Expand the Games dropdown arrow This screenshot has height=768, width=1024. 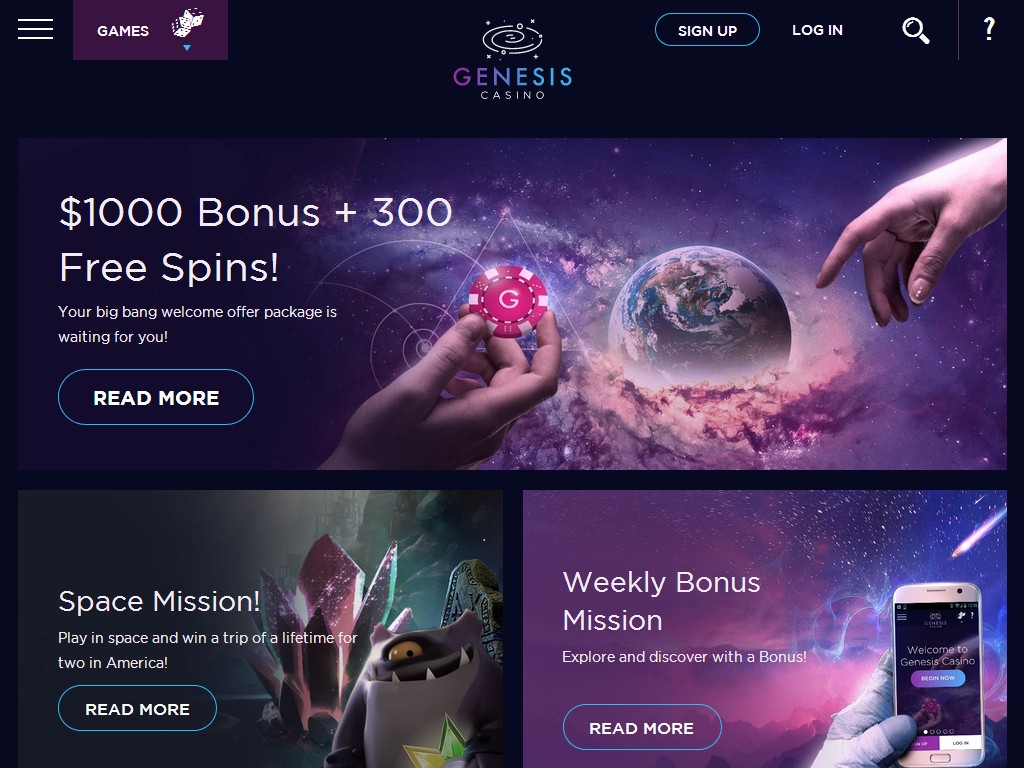(x=187, y=48)
